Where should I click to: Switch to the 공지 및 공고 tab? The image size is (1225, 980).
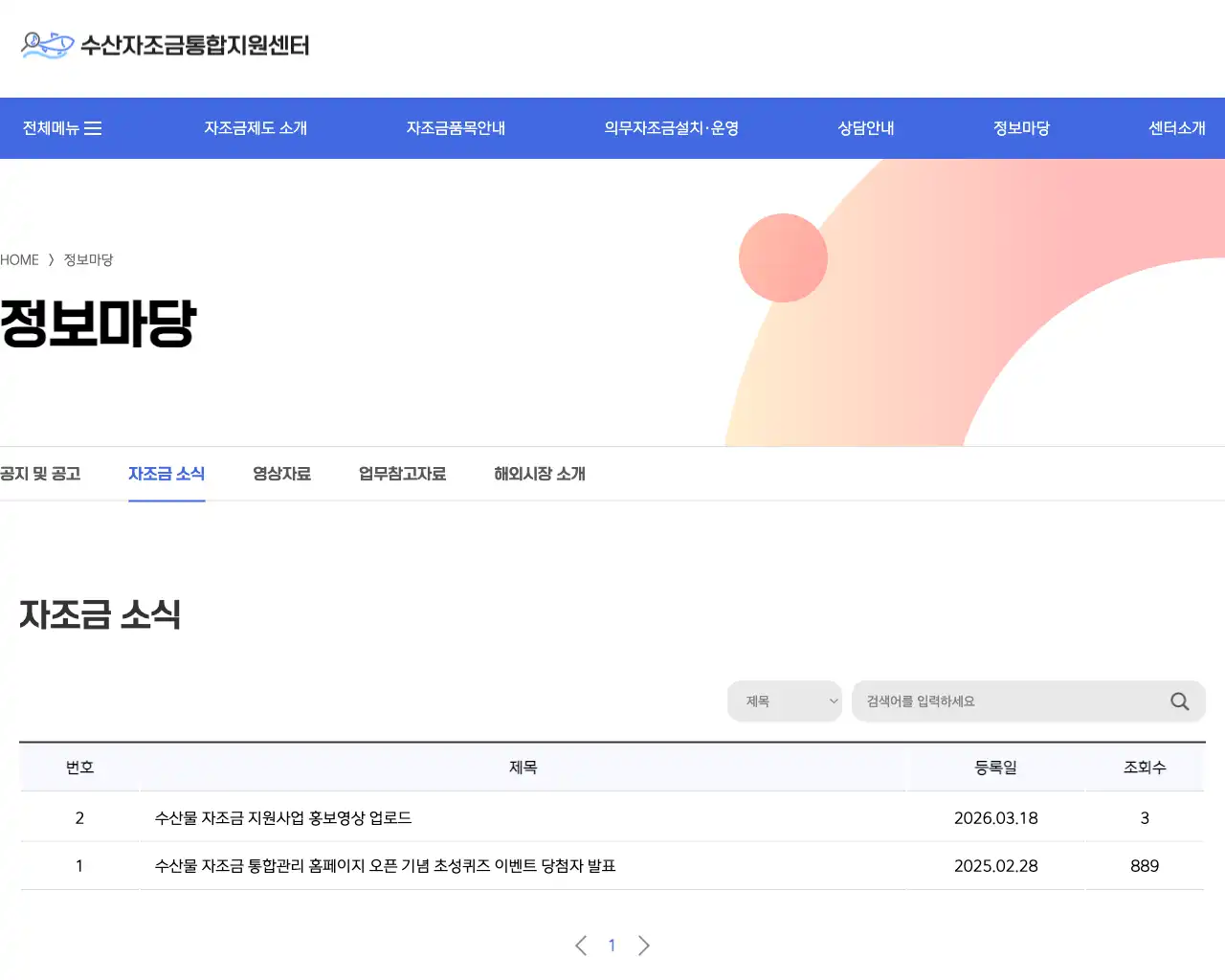(41, 473)
